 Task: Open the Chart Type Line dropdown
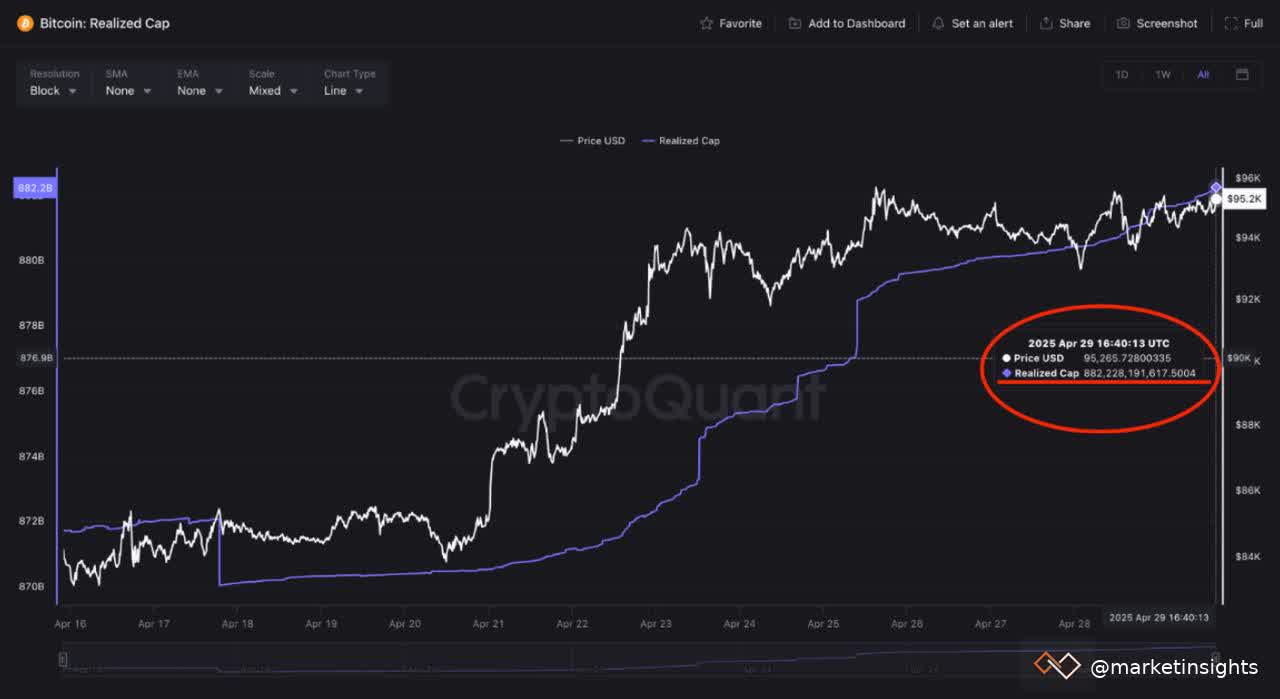tap(343, 90)
